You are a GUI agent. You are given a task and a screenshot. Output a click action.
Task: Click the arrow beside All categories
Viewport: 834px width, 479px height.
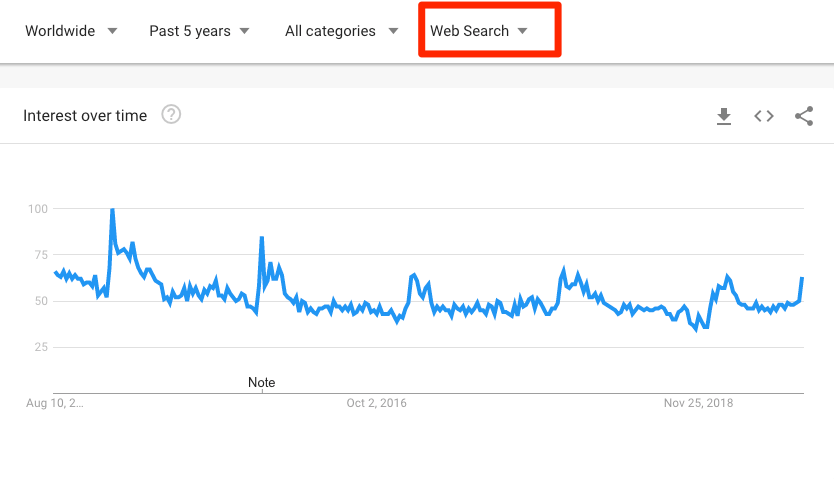393,31
